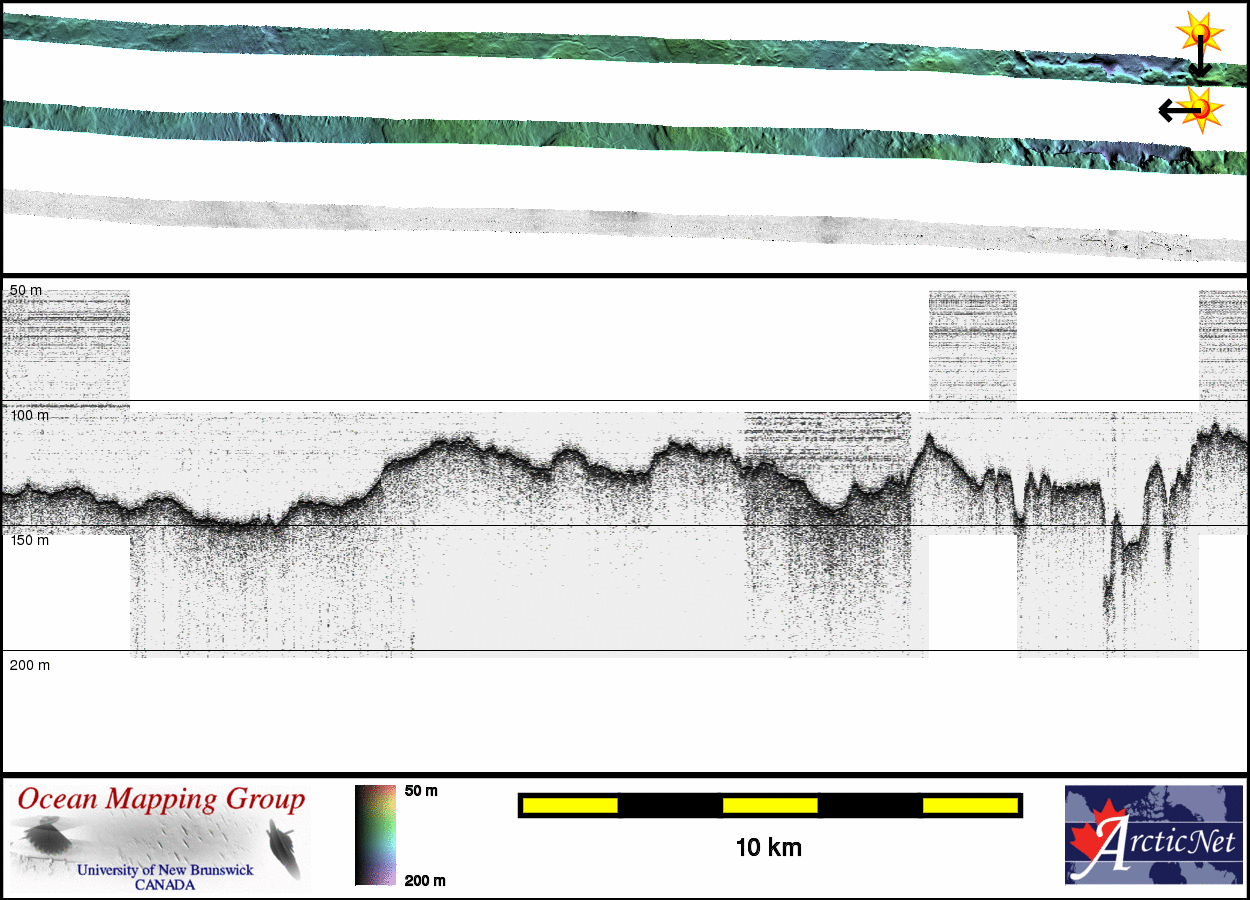1250x900 pixels.
Task: Click the Ocean Mapping Group title text
Action: (x=161, y=800)
